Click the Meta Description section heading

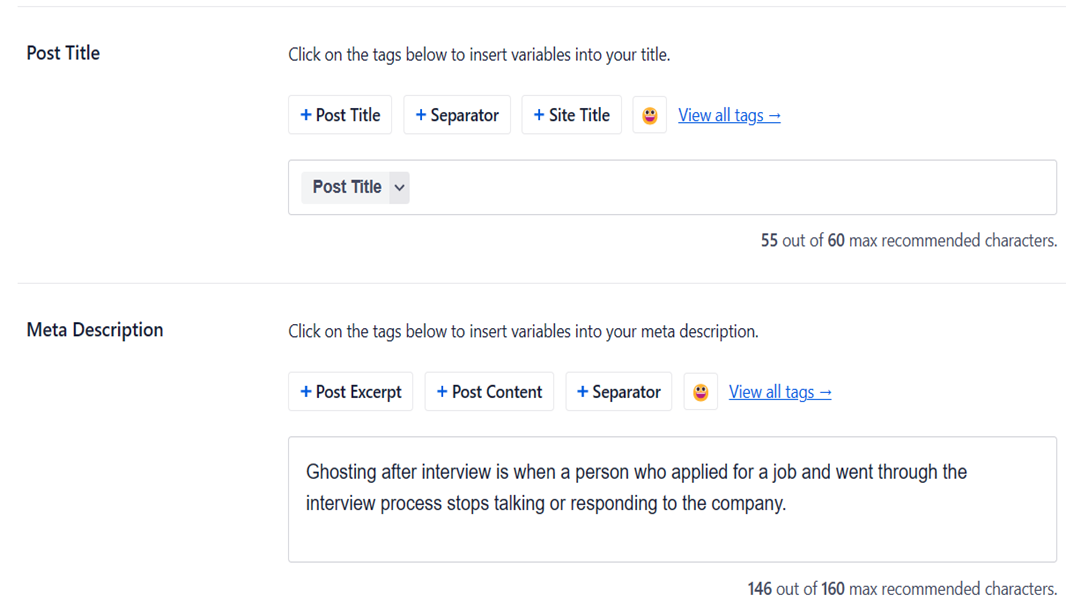click(94, 330)
